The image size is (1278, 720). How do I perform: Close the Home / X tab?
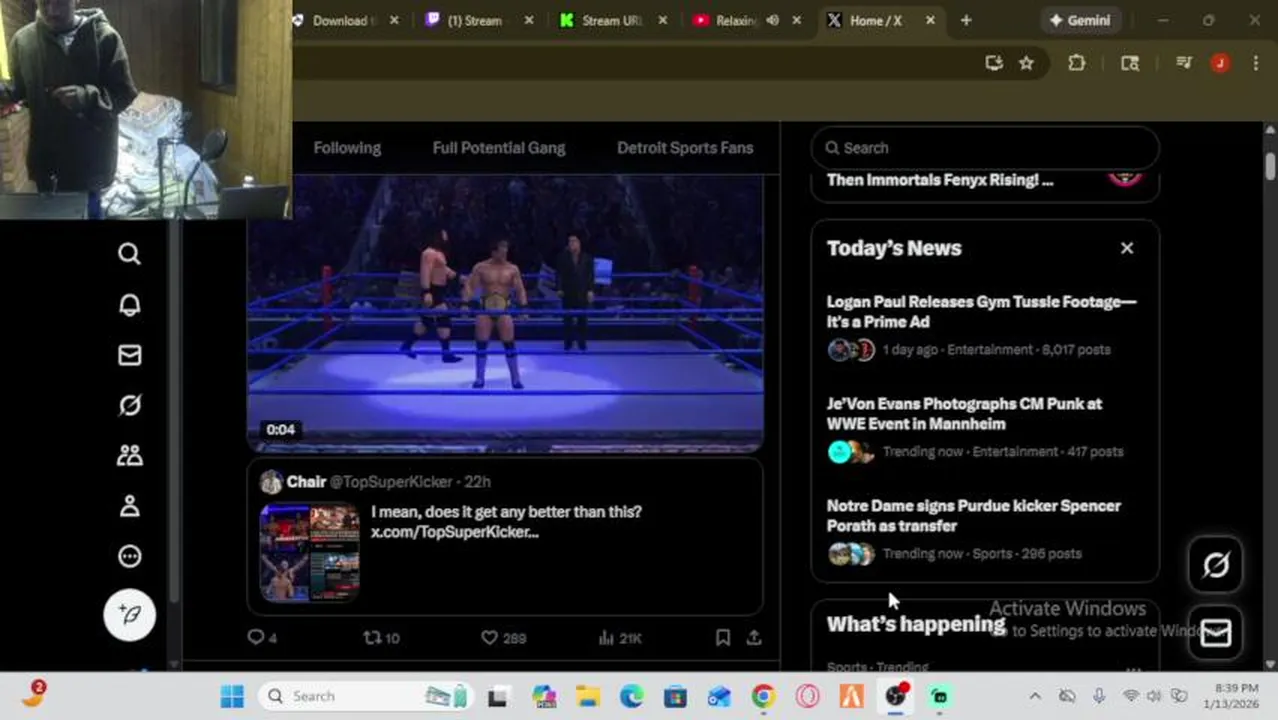pyautogui.click(x=930, y=20)
